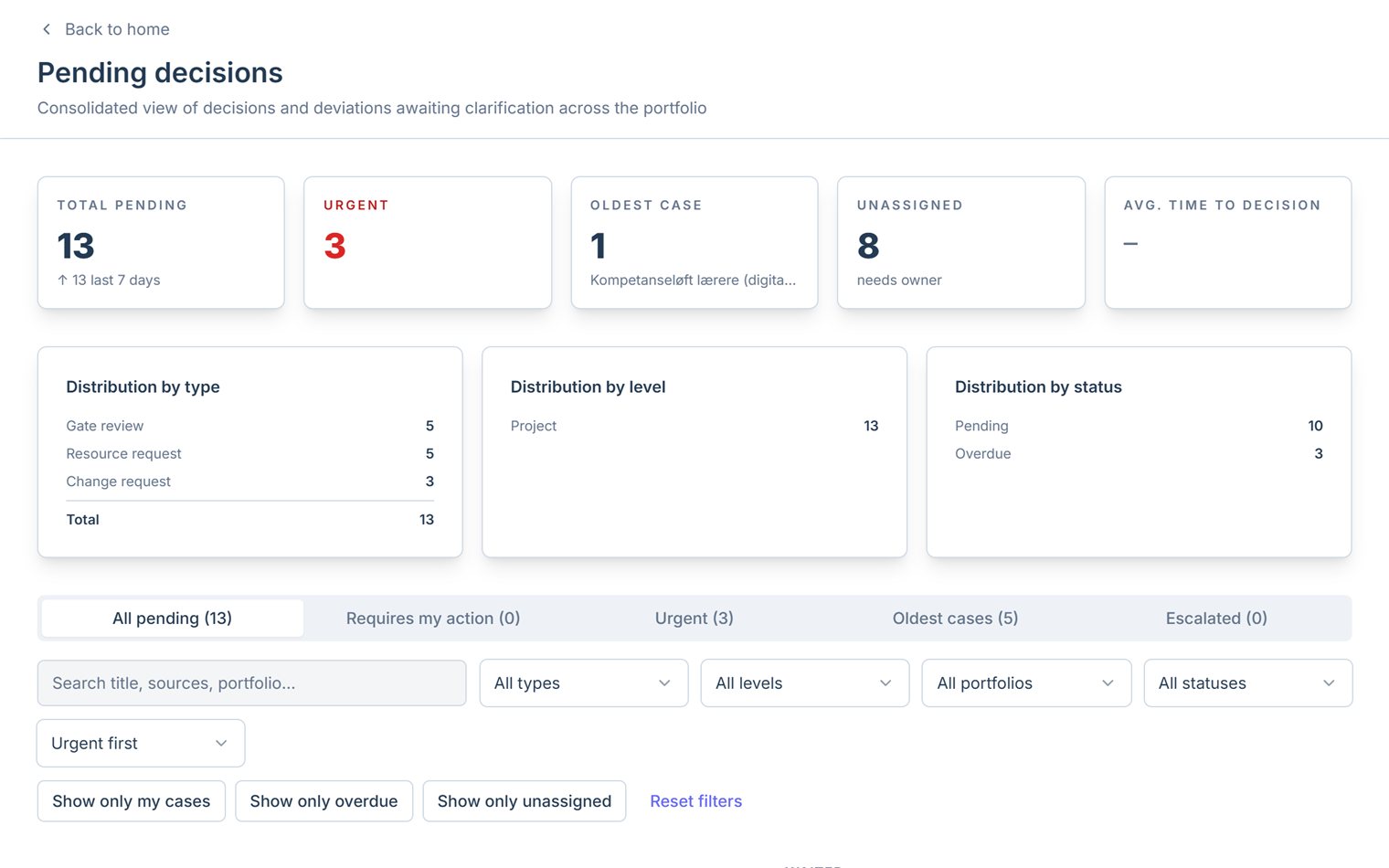Open the Urgent (3) tab
This screenshot has width=1389, height=868.
694,619
